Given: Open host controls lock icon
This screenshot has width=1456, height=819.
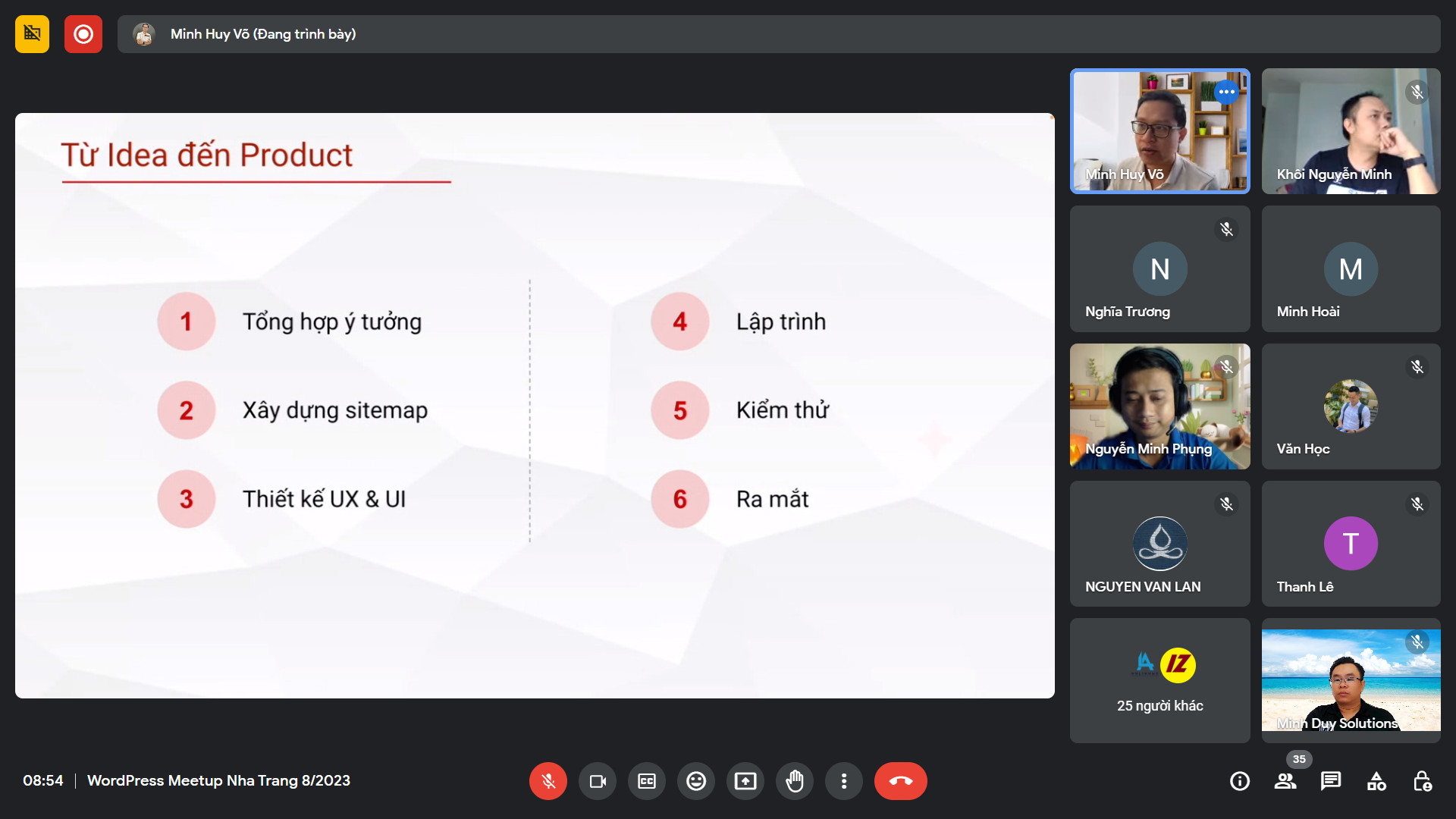Looking at the screenshot, I should 1422,781.
